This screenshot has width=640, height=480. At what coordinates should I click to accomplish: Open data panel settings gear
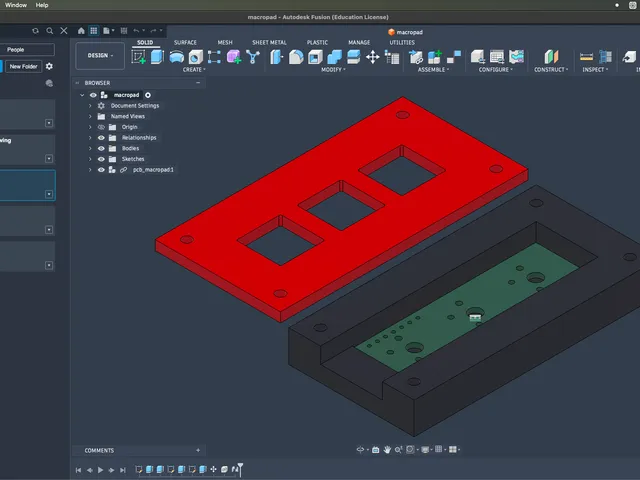point(49,66)
